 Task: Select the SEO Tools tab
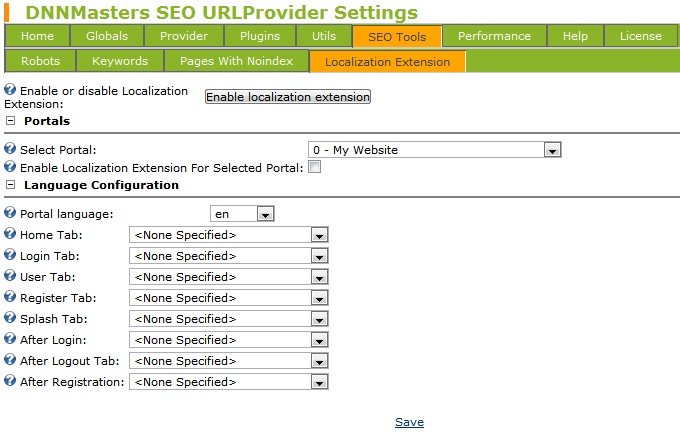tap(397, 37)
